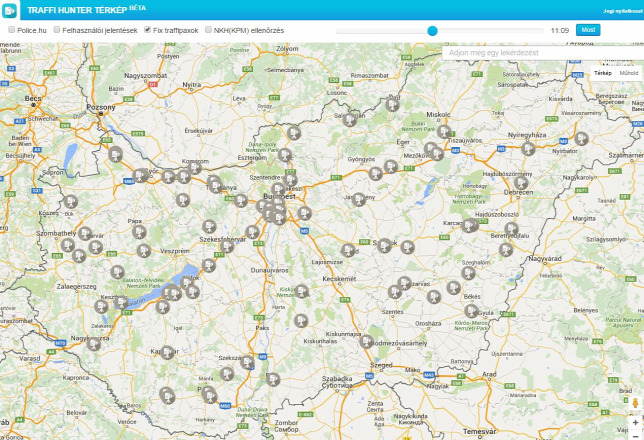The height and width of the screenshot is (440, 644).
Task: Click the Most button
Action: (588, 30)
